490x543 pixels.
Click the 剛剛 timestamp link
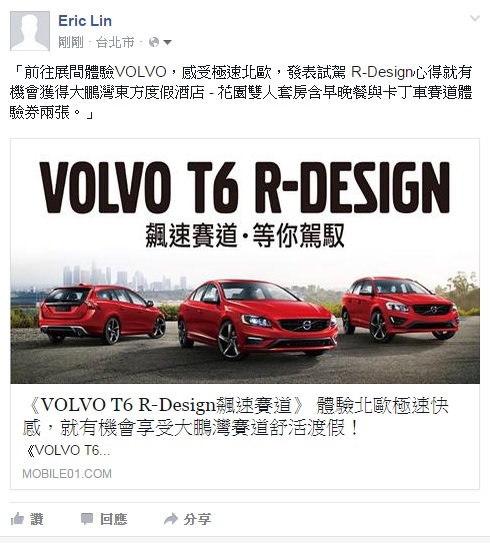pos(71,42)
